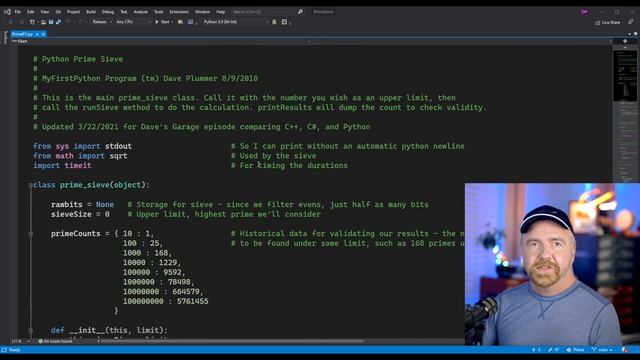Click the Live Share button
The width and height of the screenshot is (640, 360).
click(x=608, y=22)
